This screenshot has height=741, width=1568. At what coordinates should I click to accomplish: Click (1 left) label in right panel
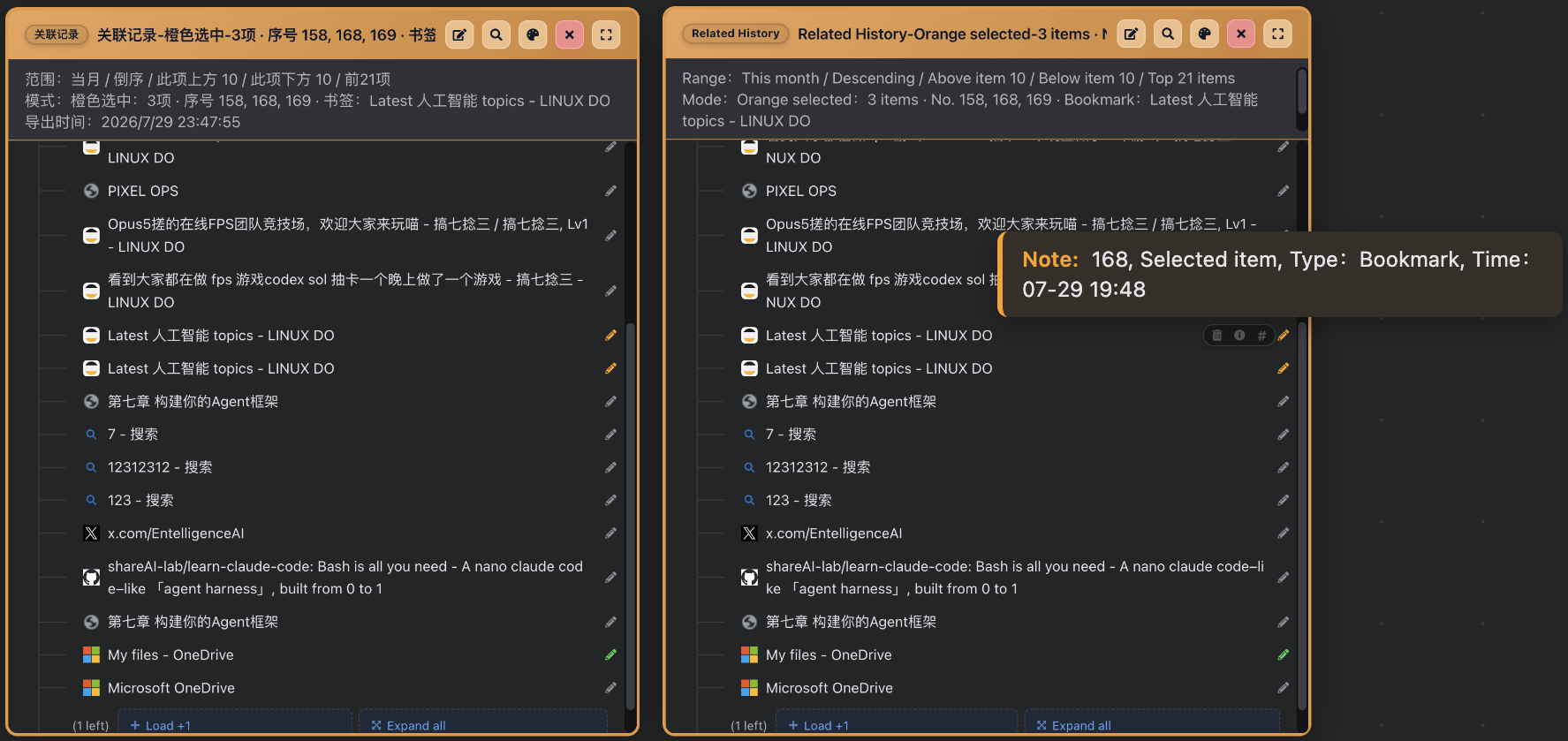point(748,725)
